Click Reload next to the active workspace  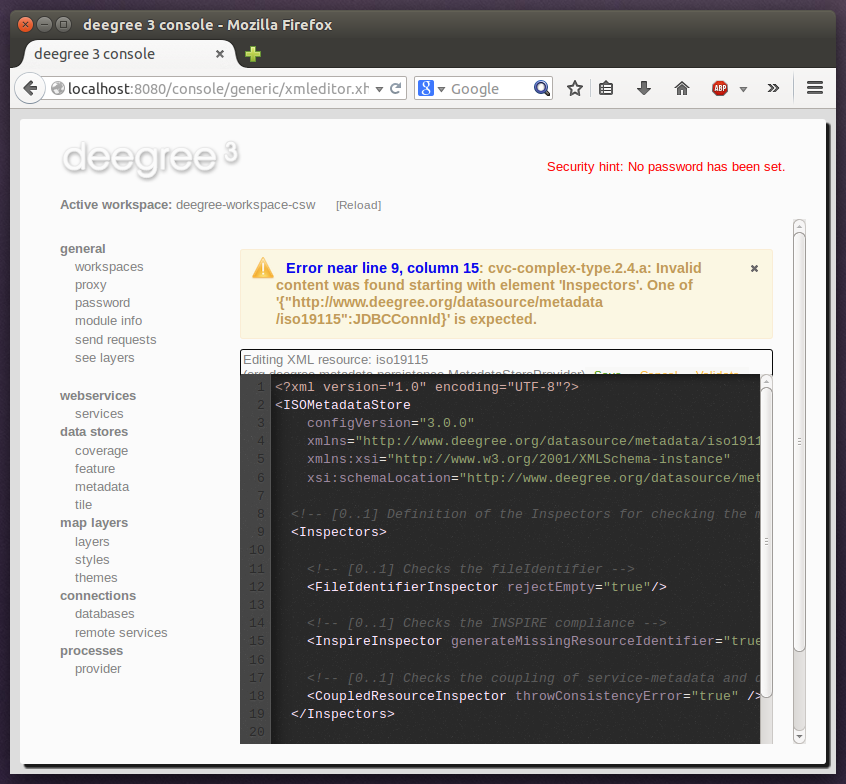tap(358, 205)
